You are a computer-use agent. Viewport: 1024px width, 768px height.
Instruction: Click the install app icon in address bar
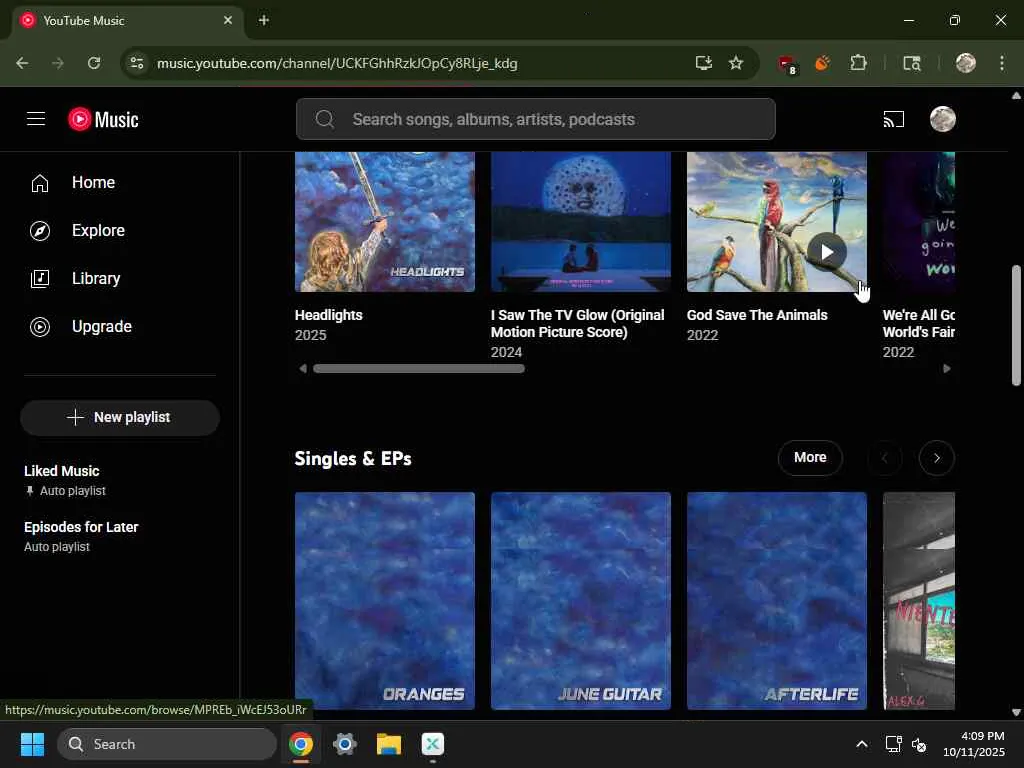[703, 63]
